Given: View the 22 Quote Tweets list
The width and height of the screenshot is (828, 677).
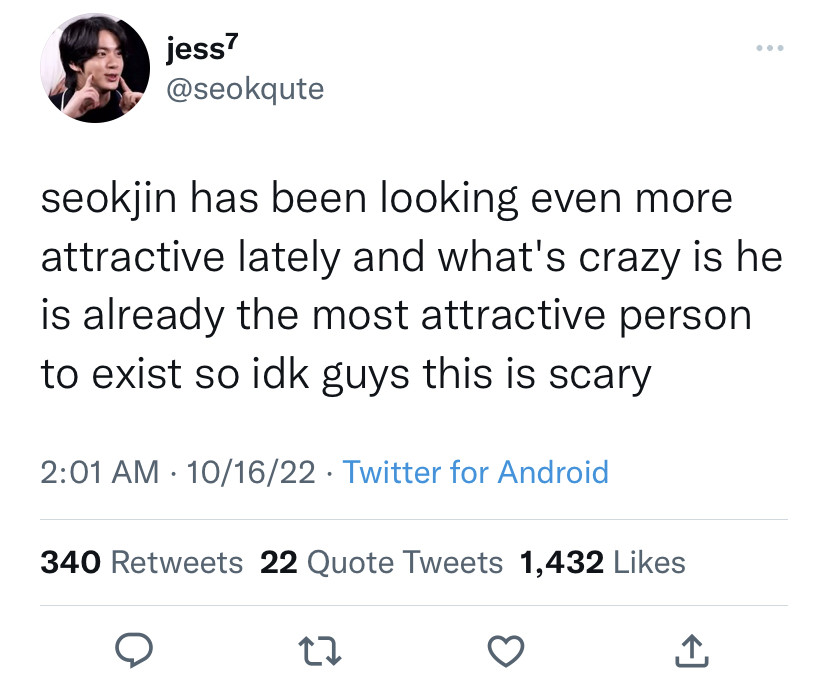Looking at the screenshot, I should (x=381, y=562).
